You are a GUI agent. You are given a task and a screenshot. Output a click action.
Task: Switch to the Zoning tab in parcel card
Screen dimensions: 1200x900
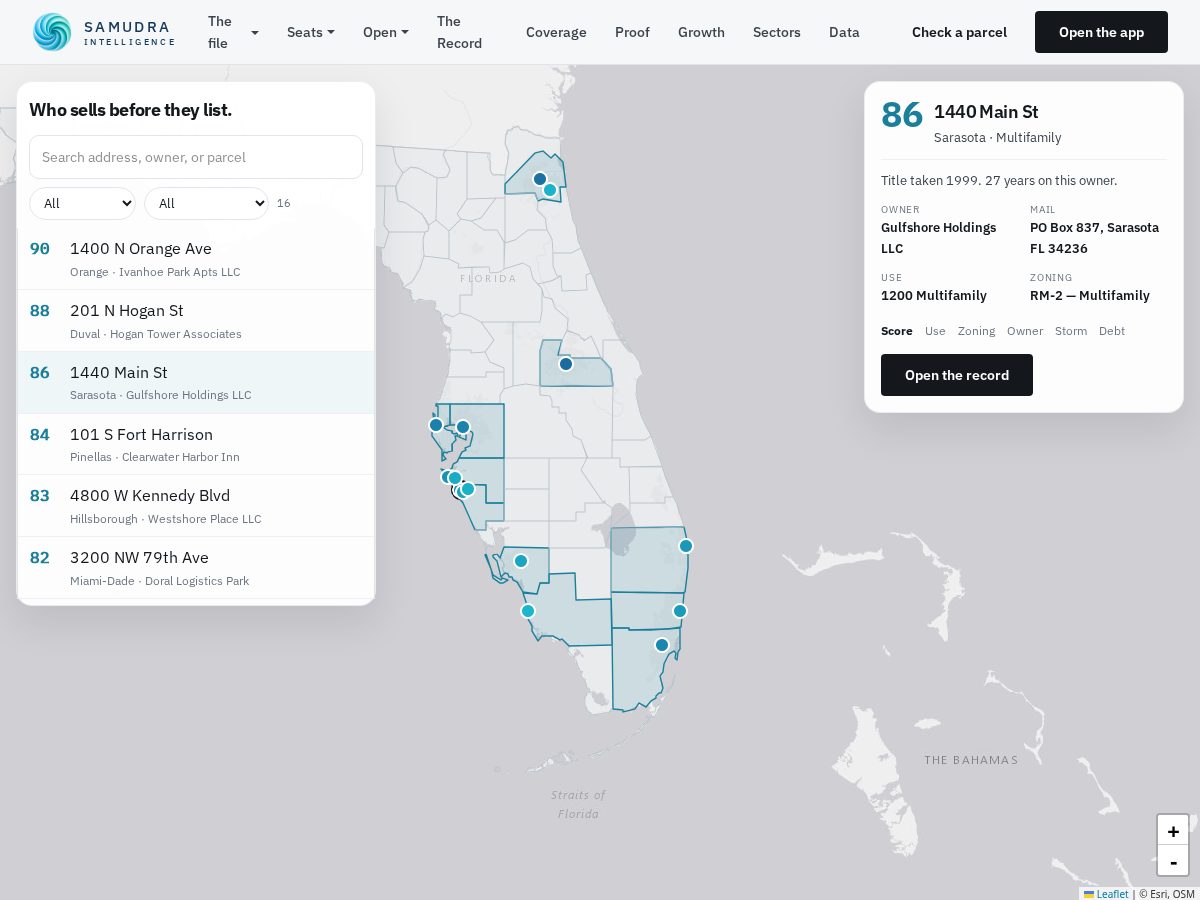976,331
